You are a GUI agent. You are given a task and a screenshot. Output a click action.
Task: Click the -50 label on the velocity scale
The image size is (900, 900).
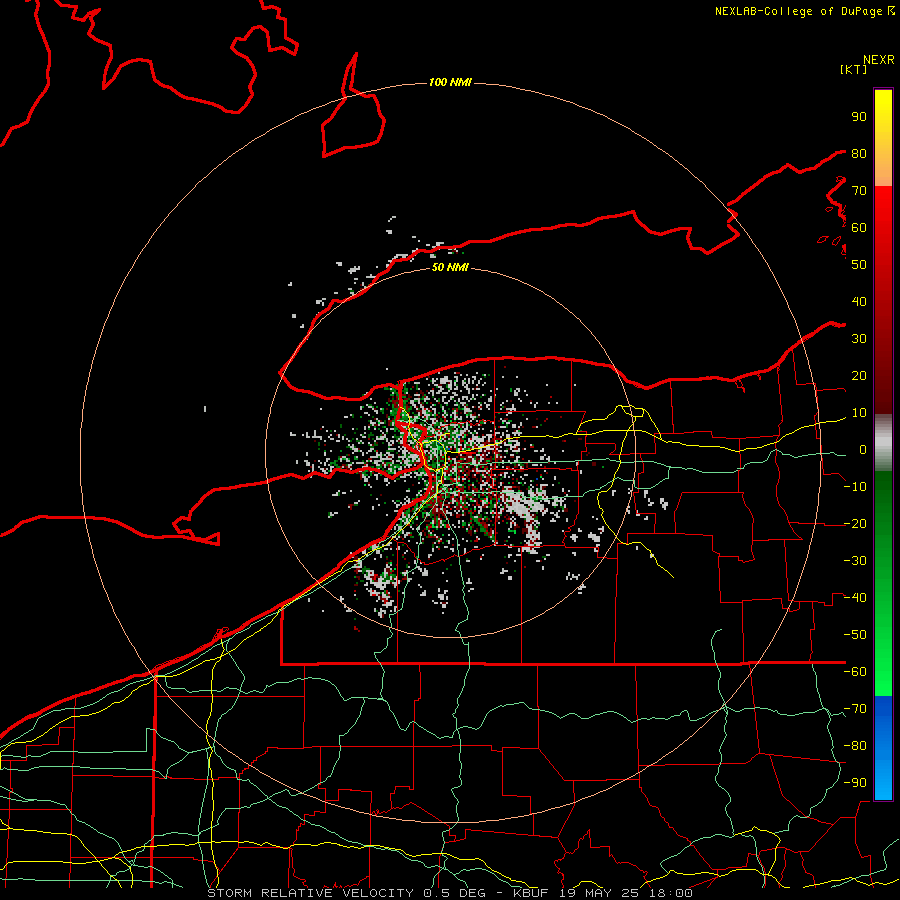tap(855, 634)
